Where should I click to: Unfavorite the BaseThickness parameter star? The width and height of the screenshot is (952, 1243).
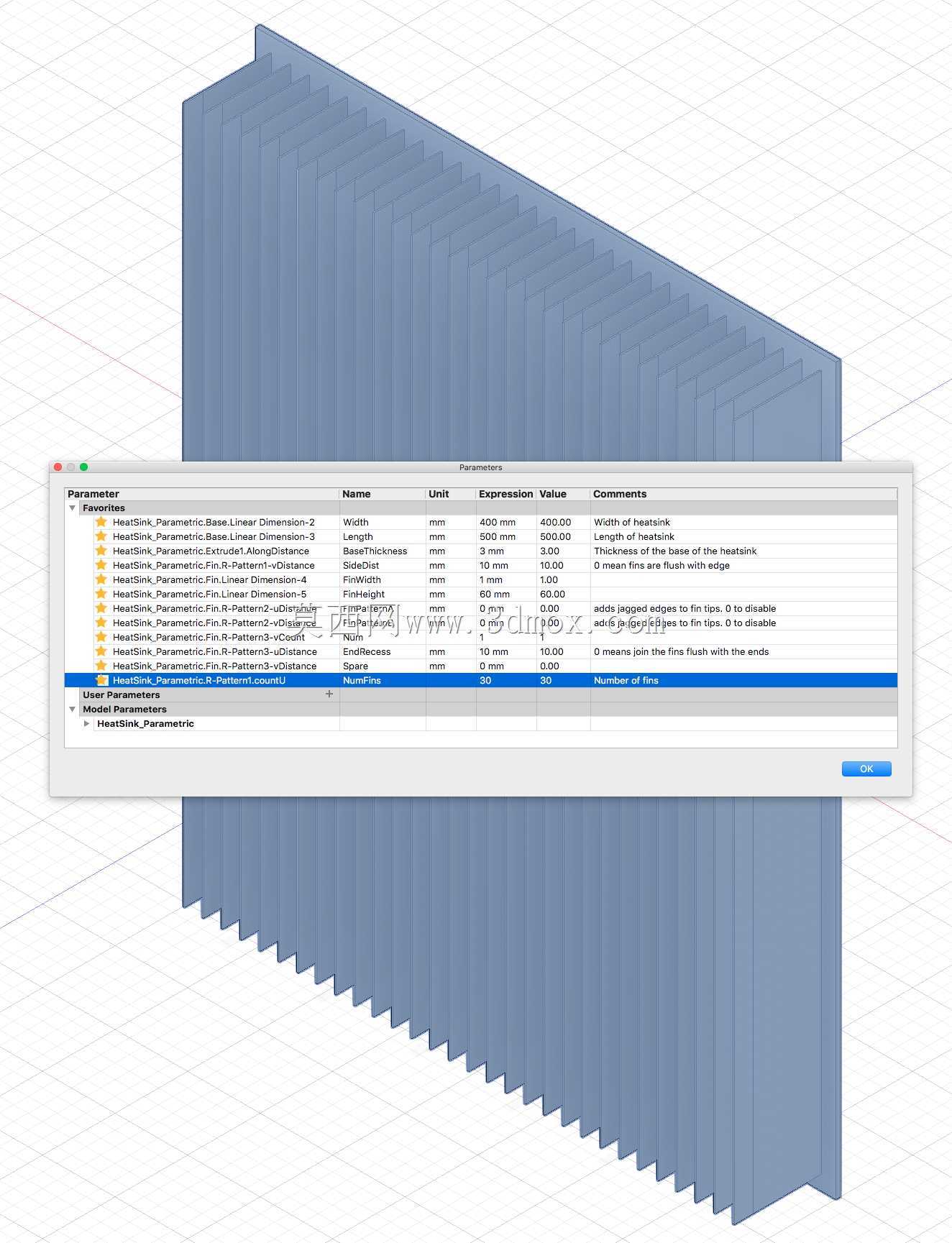(101, 551)
